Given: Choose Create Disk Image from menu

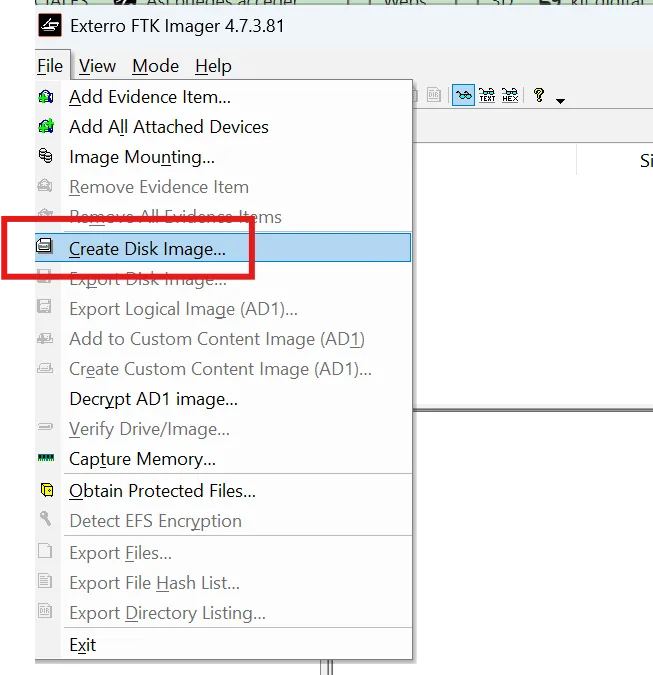Looking at the screenshot, I should [147, 249].
